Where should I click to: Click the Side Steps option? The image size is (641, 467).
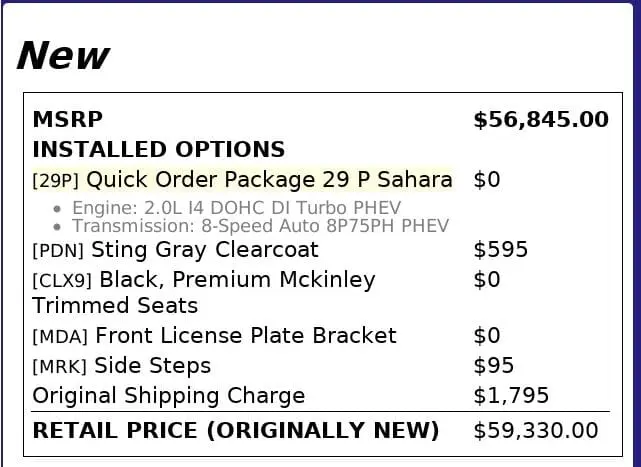click(153, 366)
